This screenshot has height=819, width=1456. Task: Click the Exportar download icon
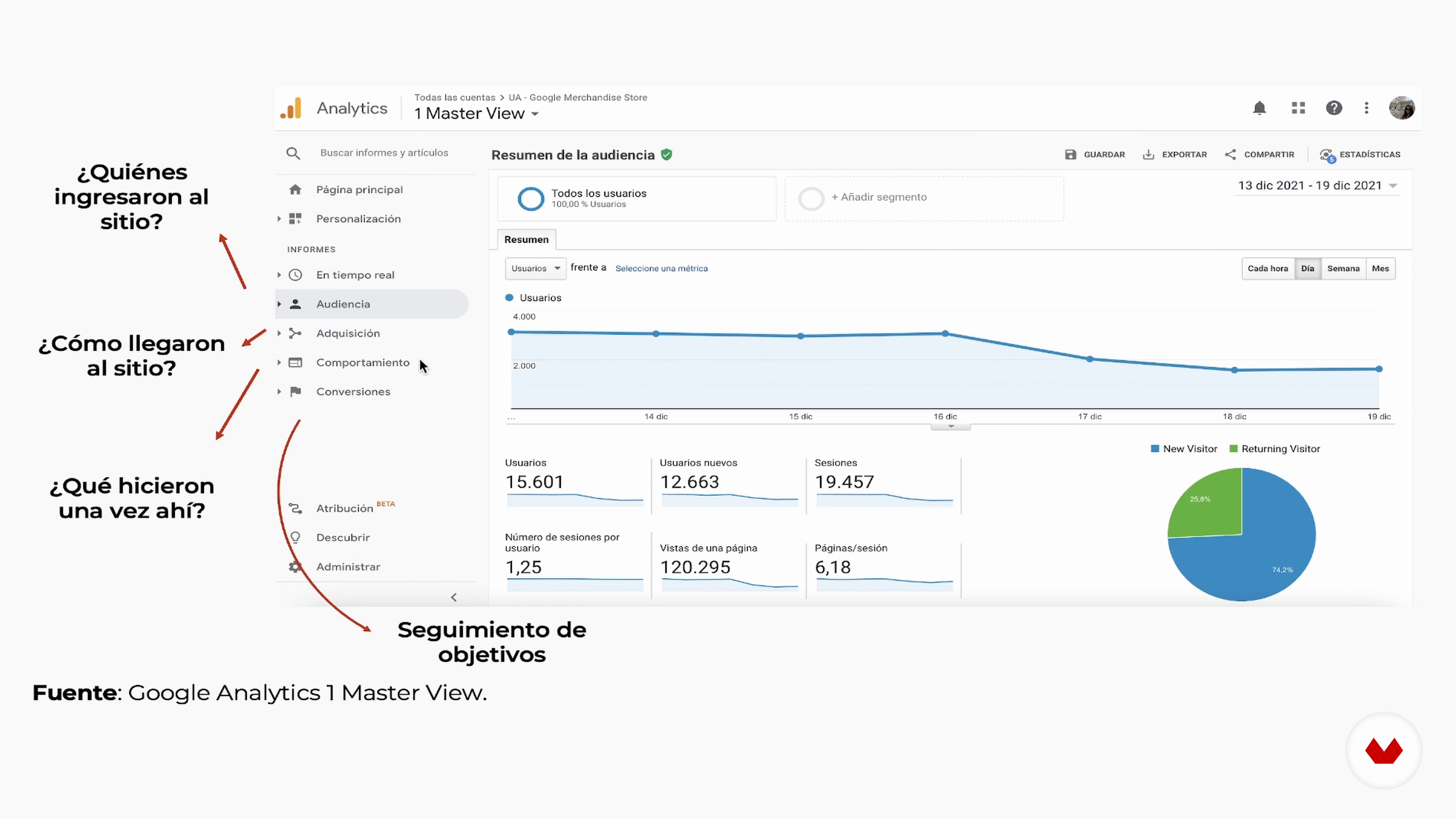point(1148,154)
